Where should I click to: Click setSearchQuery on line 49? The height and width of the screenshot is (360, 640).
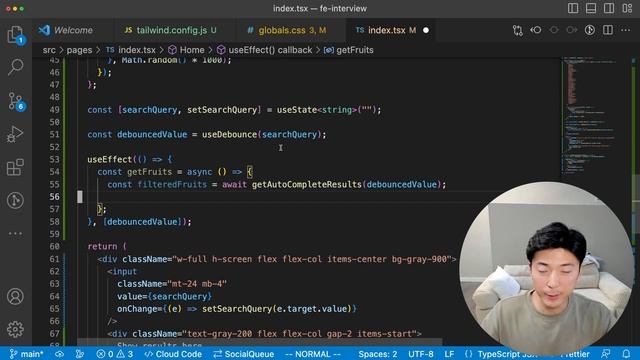click(x=222, y=110)
